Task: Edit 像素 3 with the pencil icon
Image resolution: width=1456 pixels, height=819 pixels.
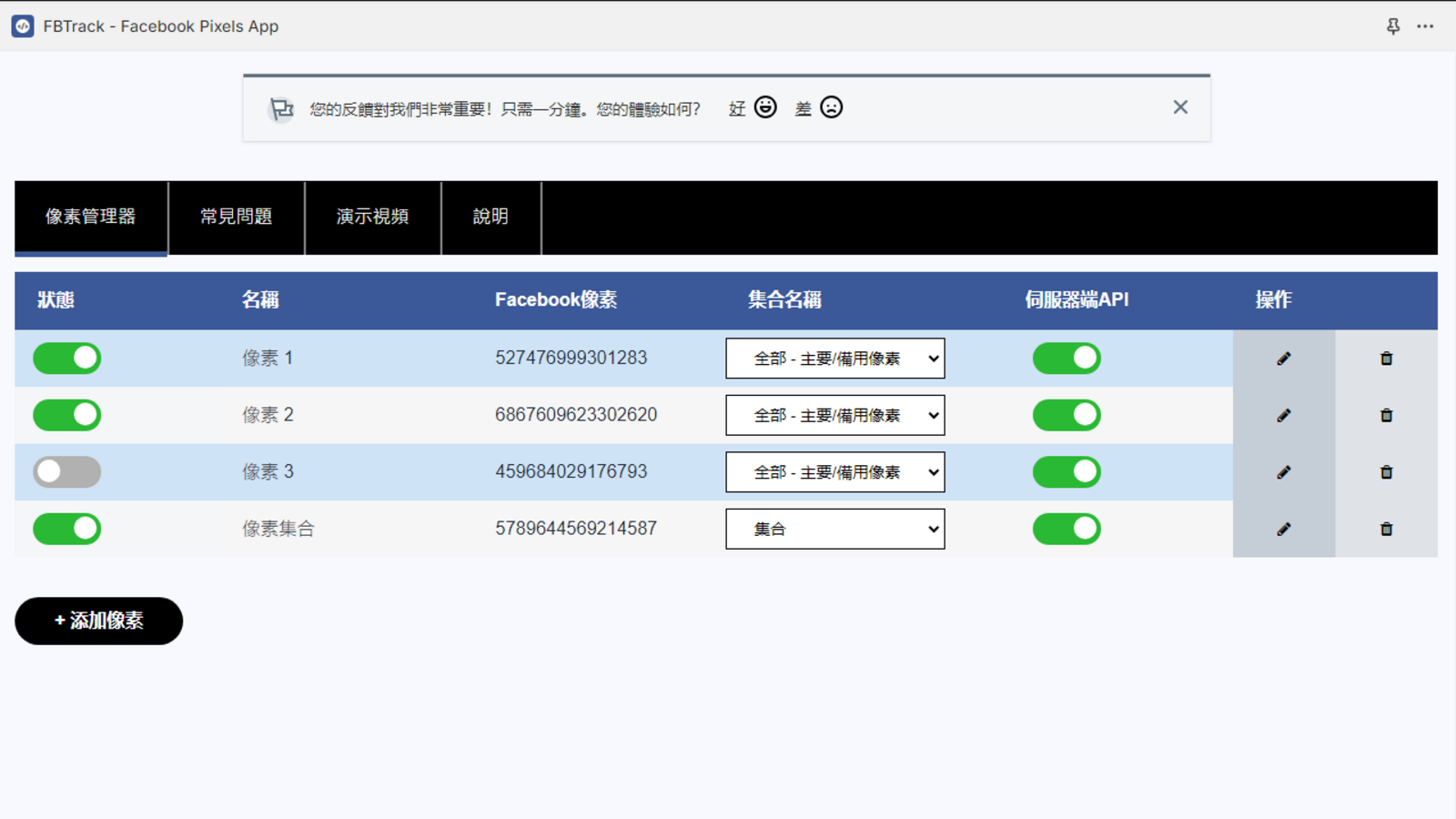Action: 1283,472
